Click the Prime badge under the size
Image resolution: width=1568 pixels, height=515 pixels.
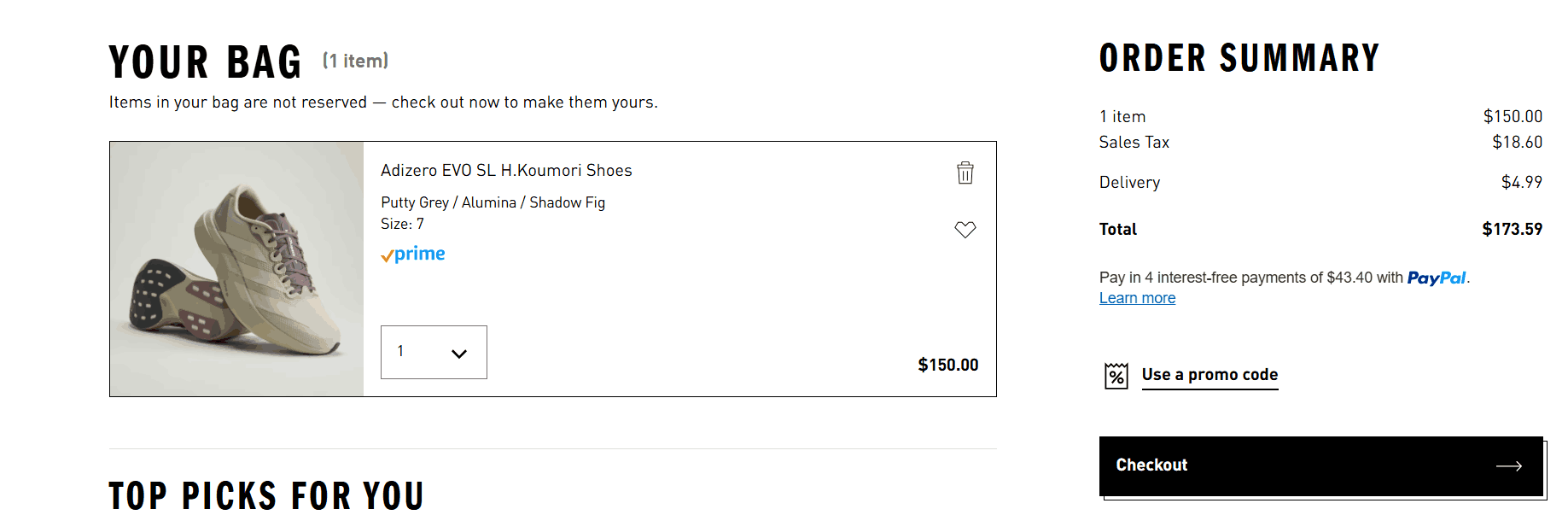(413, 254)
